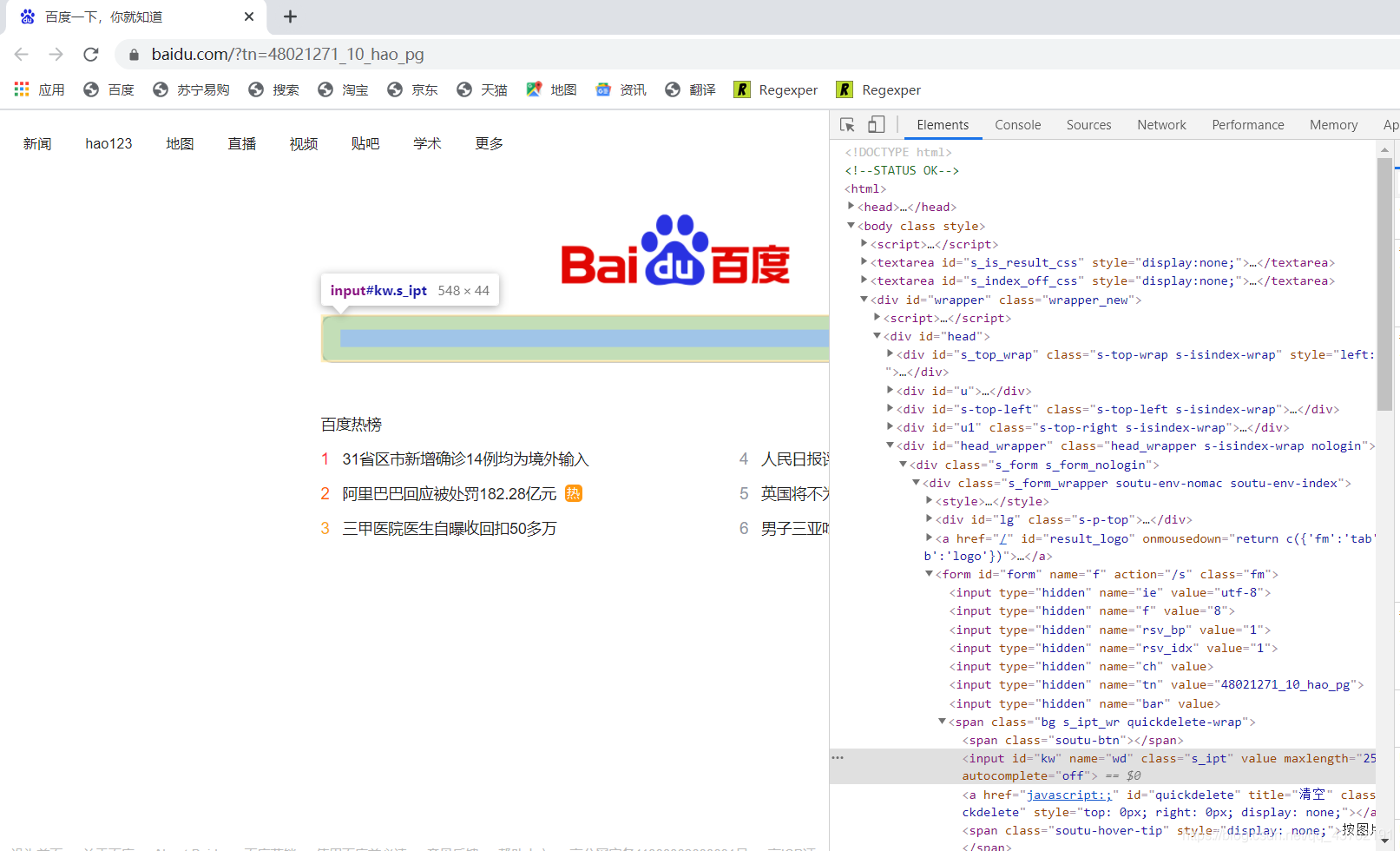Click the 视频 navigation link

304,143
